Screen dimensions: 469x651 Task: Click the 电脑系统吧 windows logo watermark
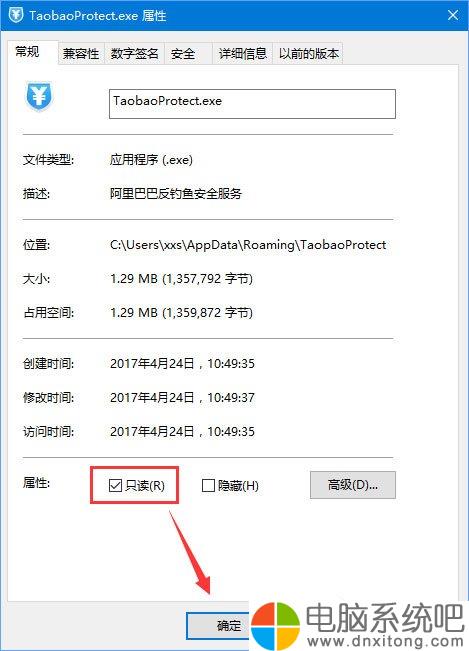tap(274, 626)
